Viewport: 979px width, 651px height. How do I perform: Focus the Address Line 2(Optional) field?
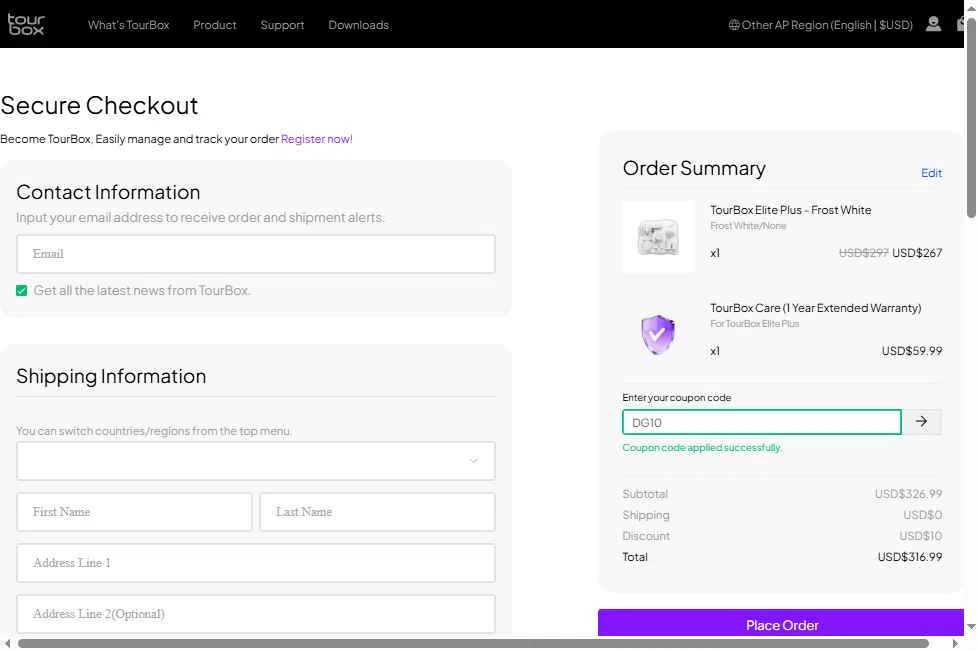(x=256, y=614)
